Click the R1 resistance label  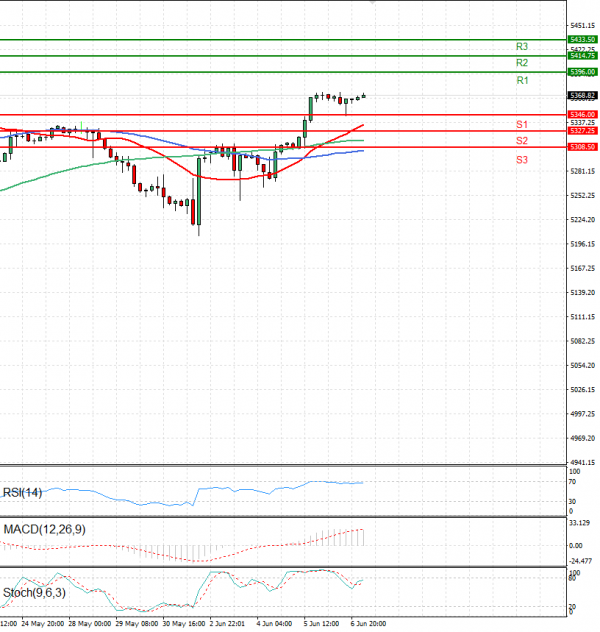click(522, 81)
